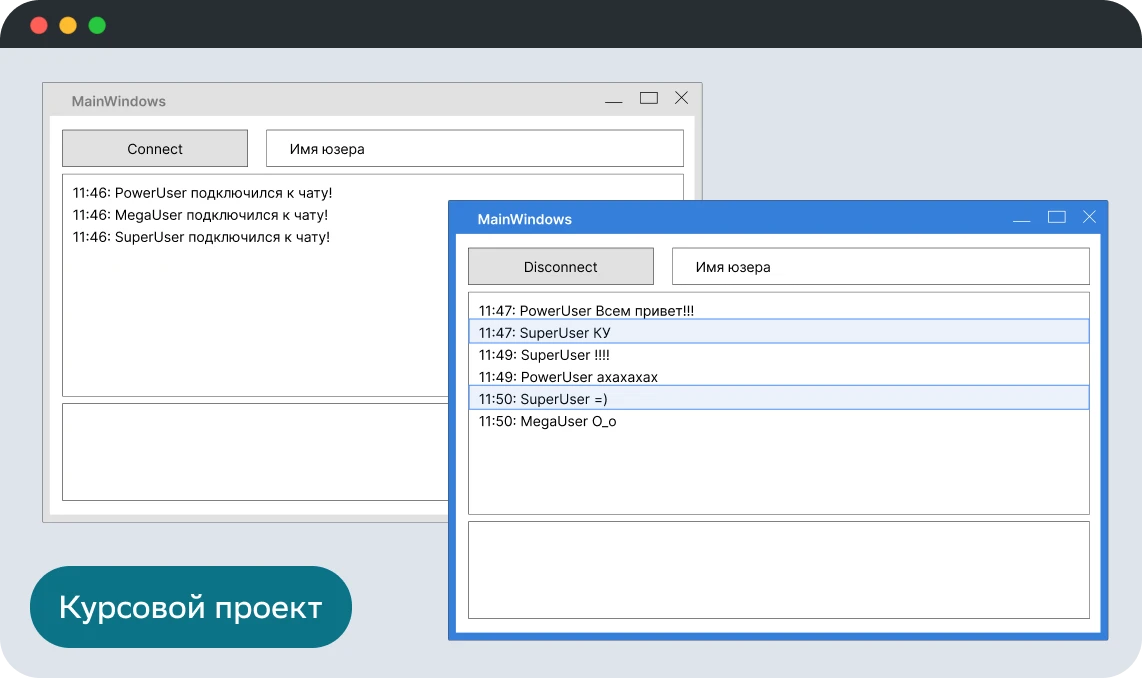
Task: Click the red traffic light dot
Action: click(x=39, y=26)
